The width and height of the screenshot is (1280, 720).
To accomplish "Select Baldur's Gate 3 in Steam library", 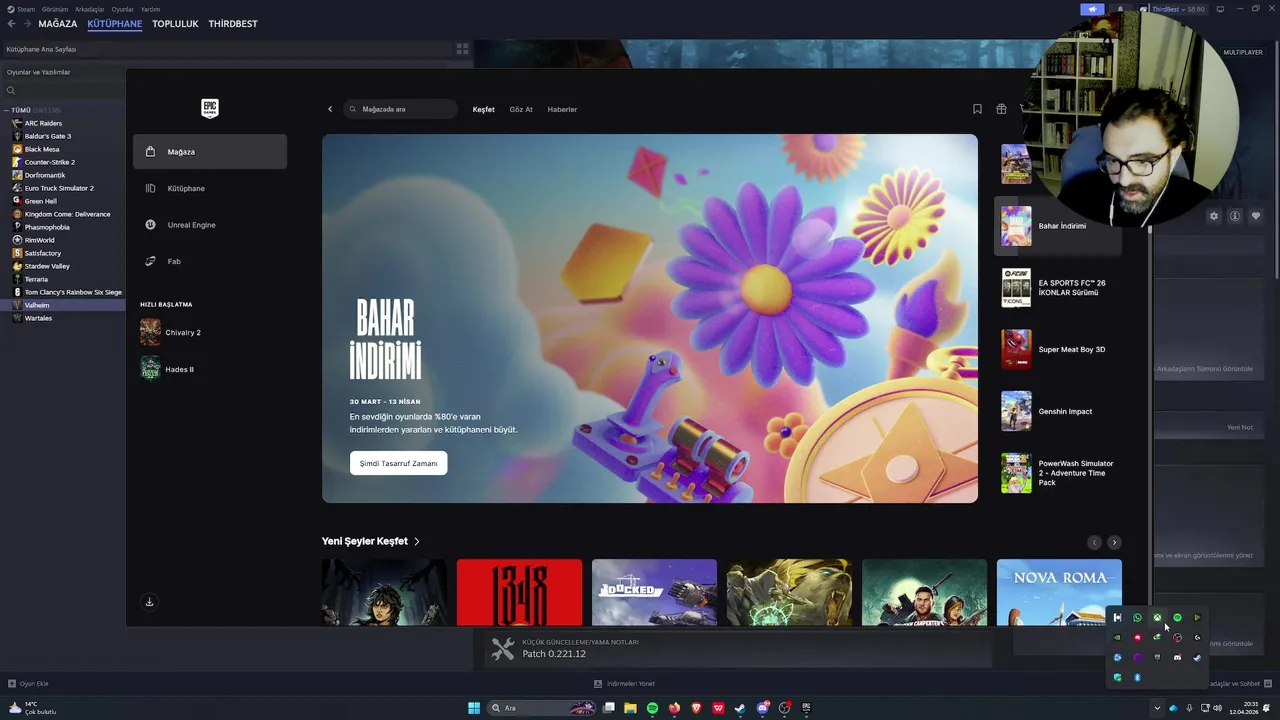I will 48,136.
